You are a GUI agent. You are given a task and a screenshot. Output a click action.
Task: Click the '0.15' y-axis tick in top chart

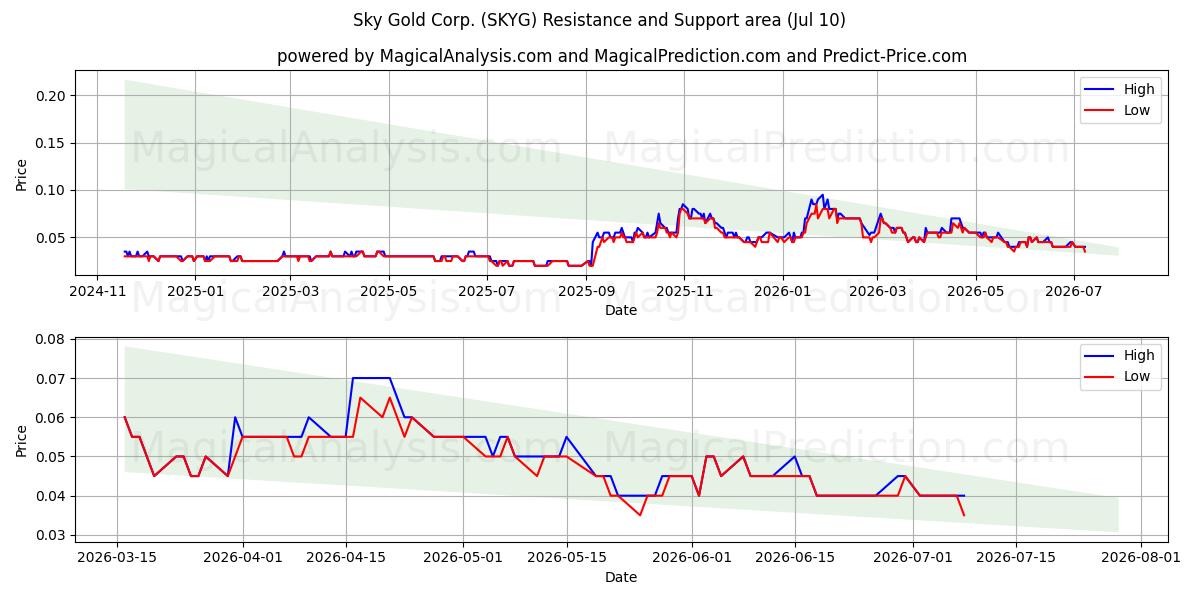(x=52, y=143)
